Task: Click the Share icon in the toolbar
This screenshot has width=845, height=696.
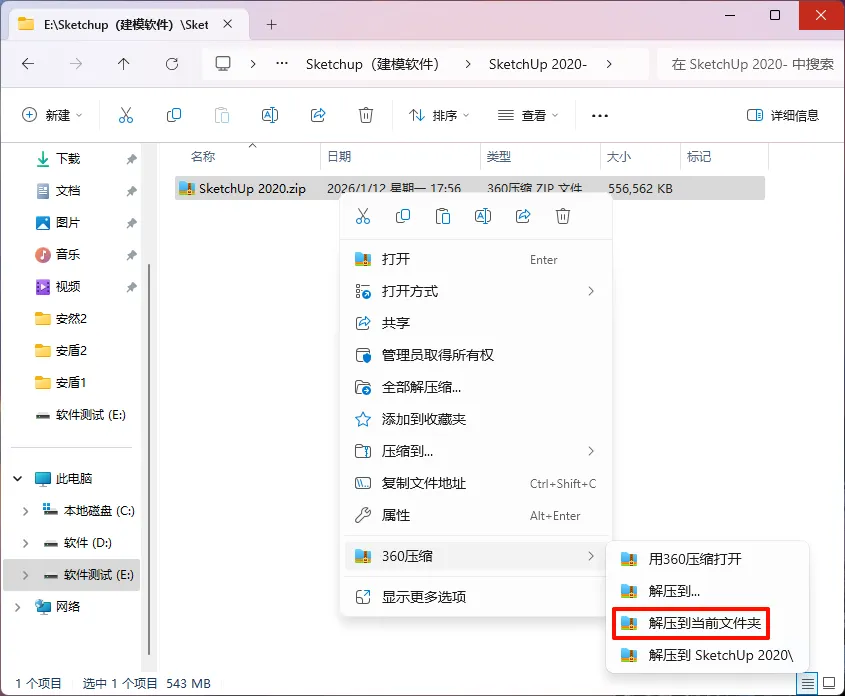Action: point(318,115)
